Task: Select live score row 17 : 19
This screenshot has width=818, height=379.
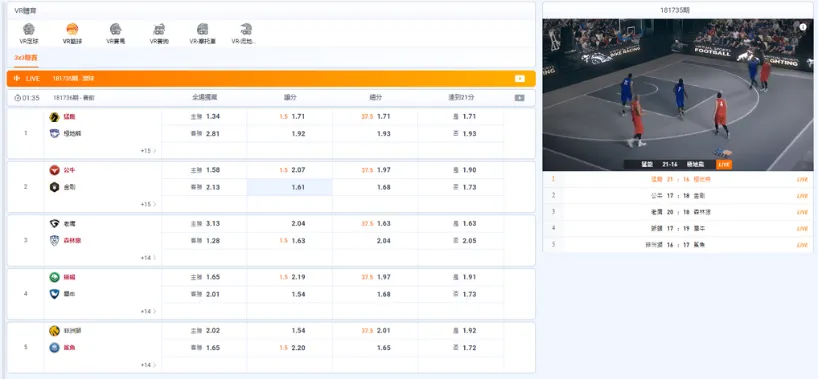Action: pos(678,229)
